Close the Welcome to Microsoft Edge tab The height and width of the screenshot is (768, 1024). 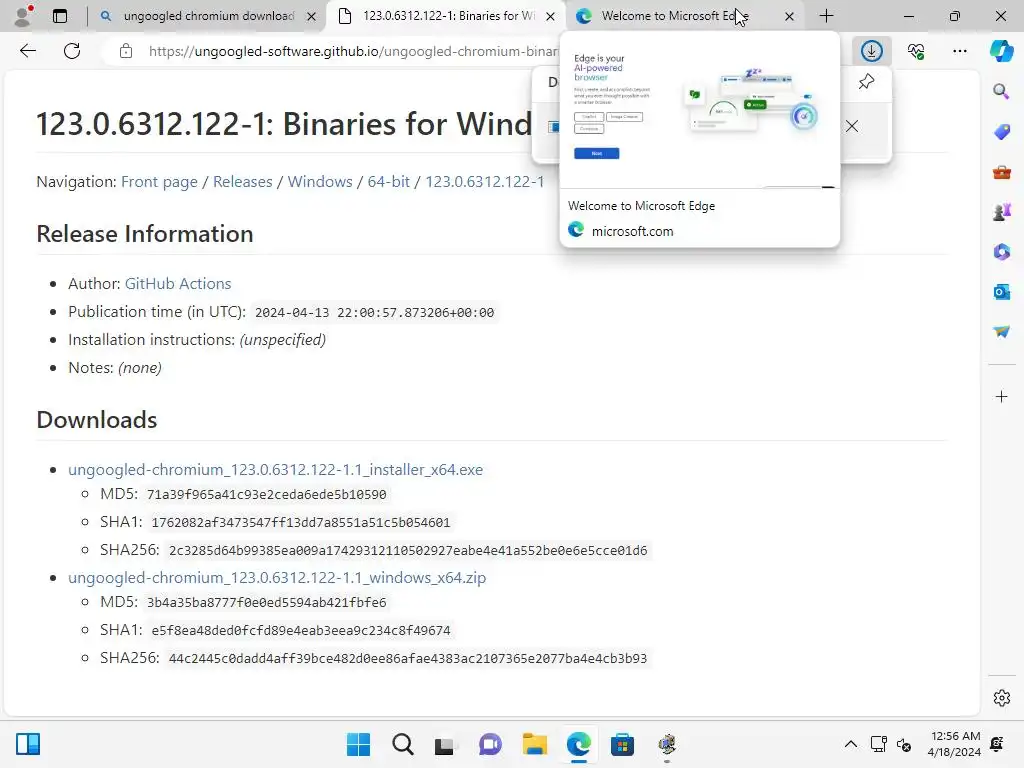tap(789, 16)
